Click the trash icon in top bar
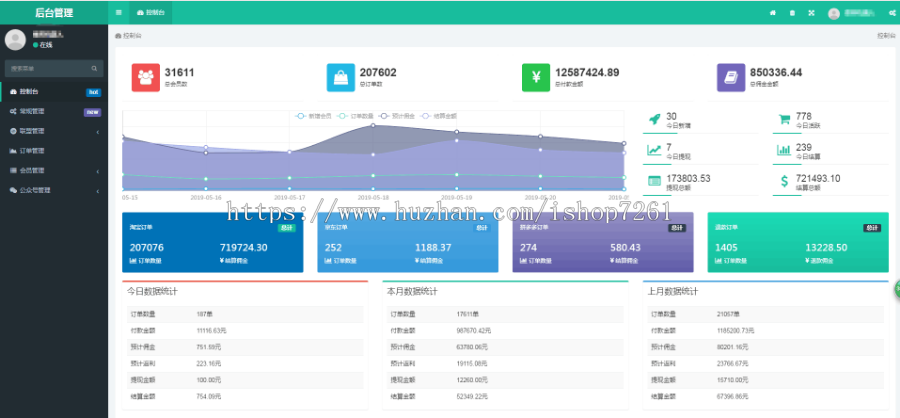The image size is (900, 418). coord(792,13)
